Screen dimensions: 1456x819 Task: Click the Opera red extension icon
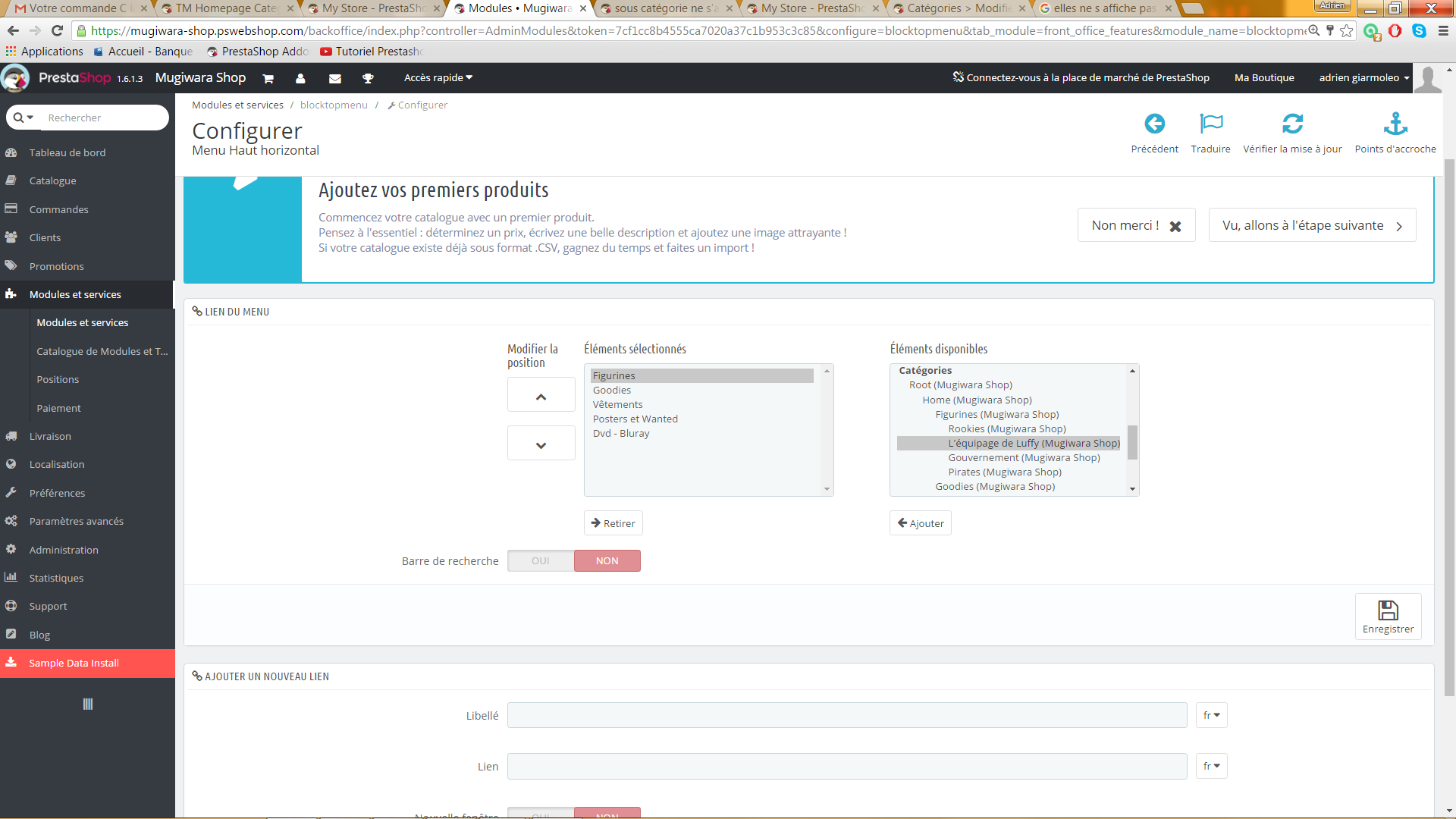[1395, 31]
